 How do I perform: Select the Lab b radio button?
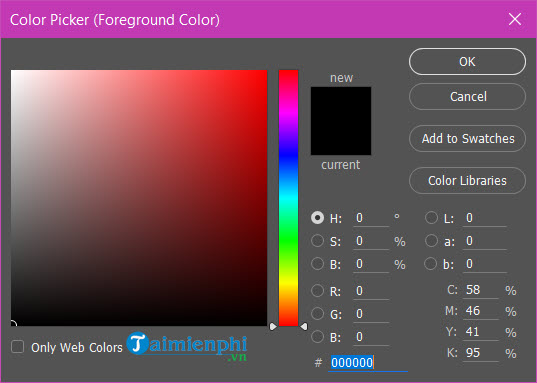click(x=430, y=264)
